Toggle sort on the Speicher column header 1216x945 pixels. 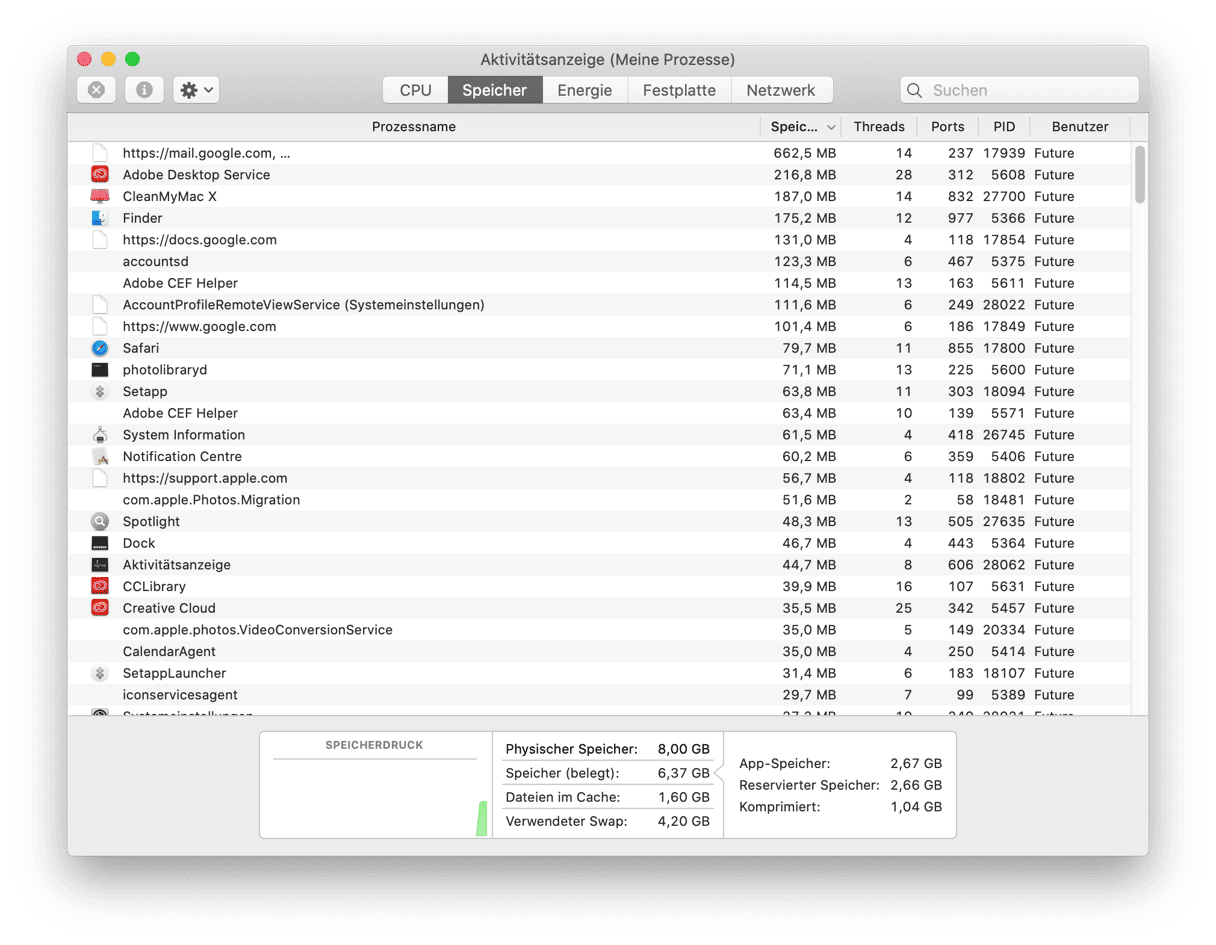pyautogui.click(x=801, y=127)
